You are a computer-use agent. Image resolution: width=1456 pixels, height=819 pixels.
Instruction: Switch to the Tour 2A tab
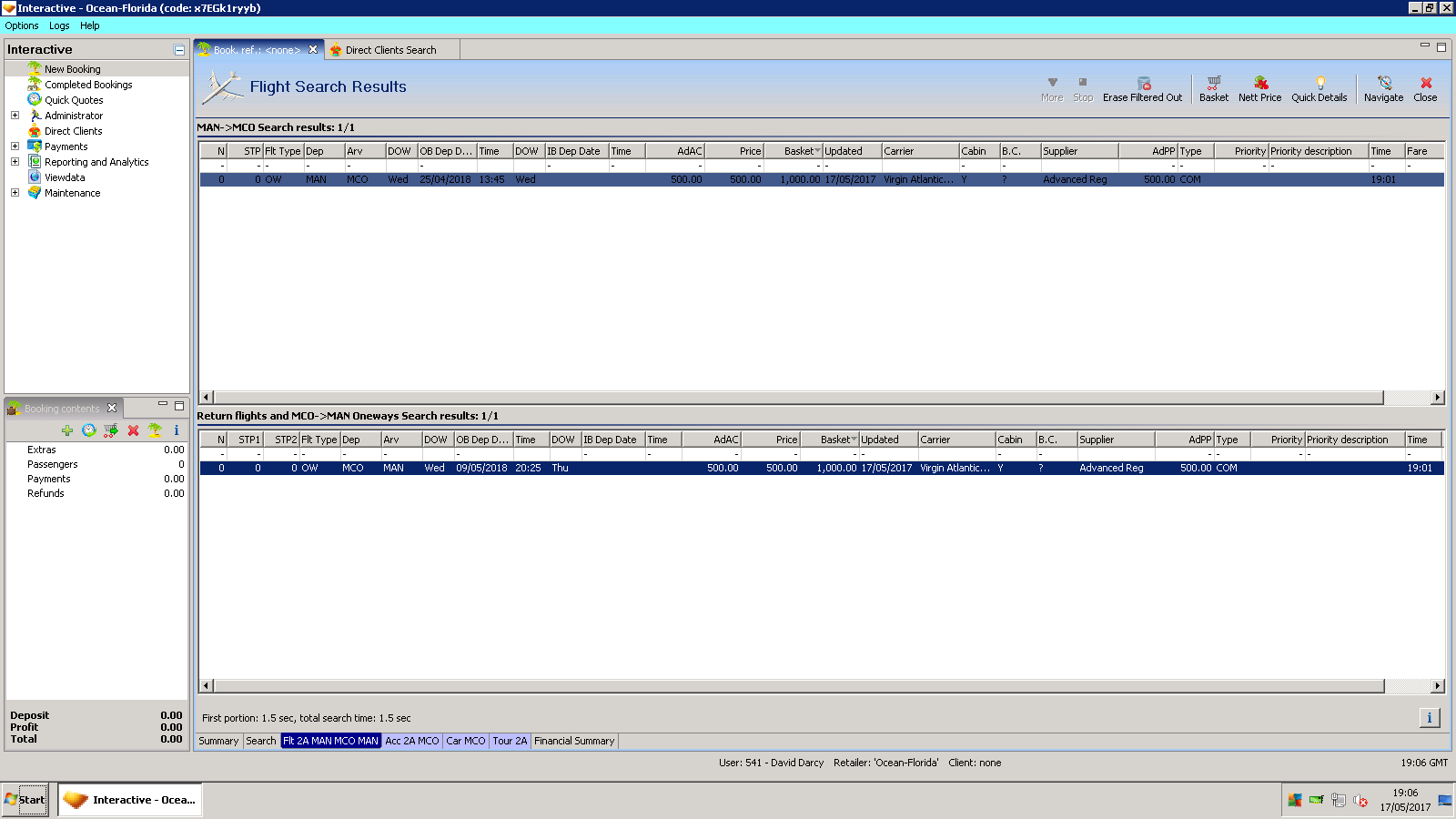click(510, 741)
